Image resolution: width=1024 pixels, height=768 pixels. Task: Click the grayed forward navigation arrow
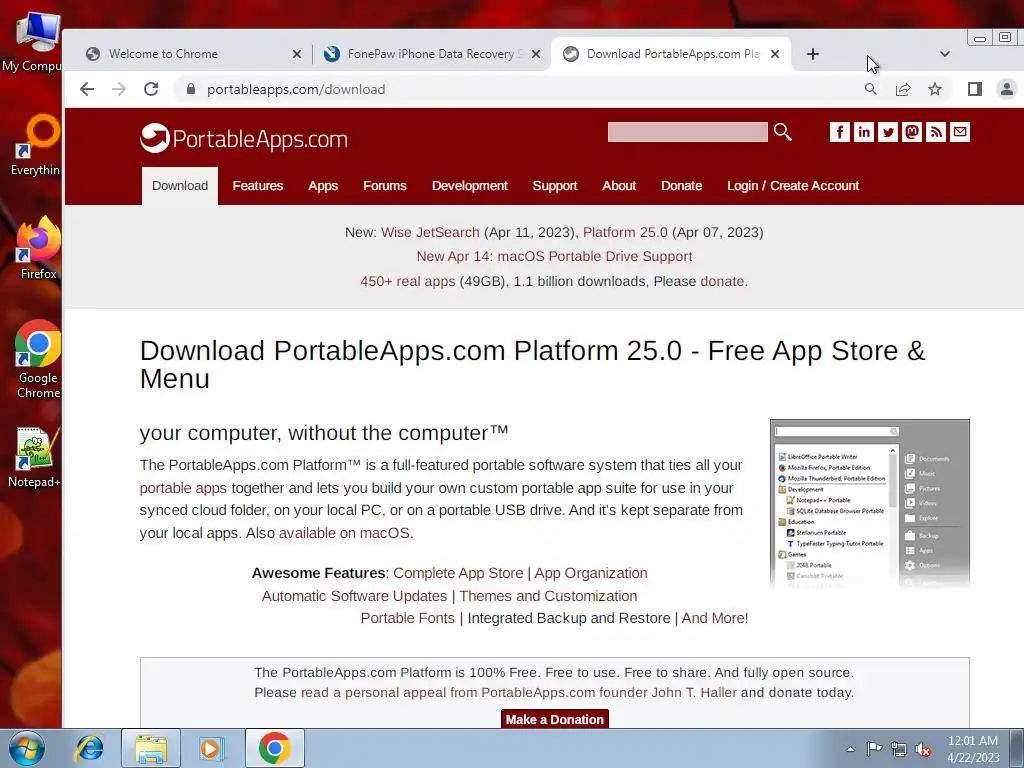tap(119, 89)
